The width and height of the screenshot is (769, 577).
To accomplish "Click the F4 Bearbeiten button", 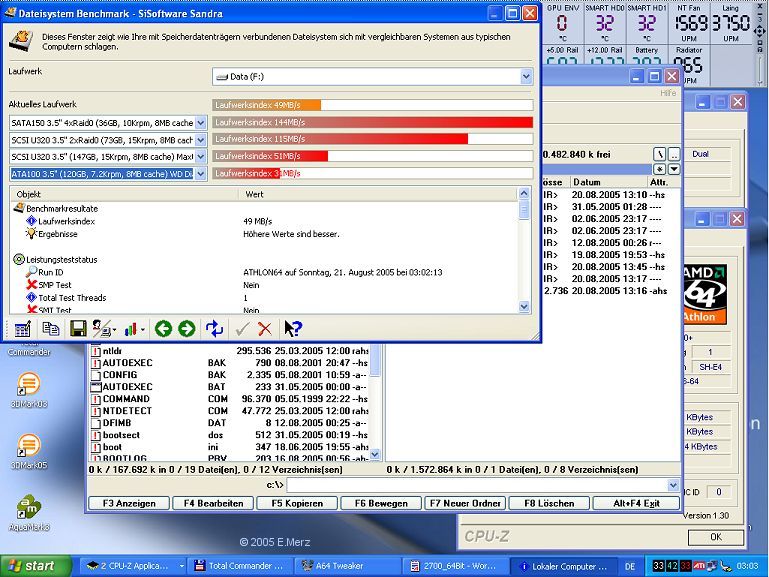I will click(213, 503).
